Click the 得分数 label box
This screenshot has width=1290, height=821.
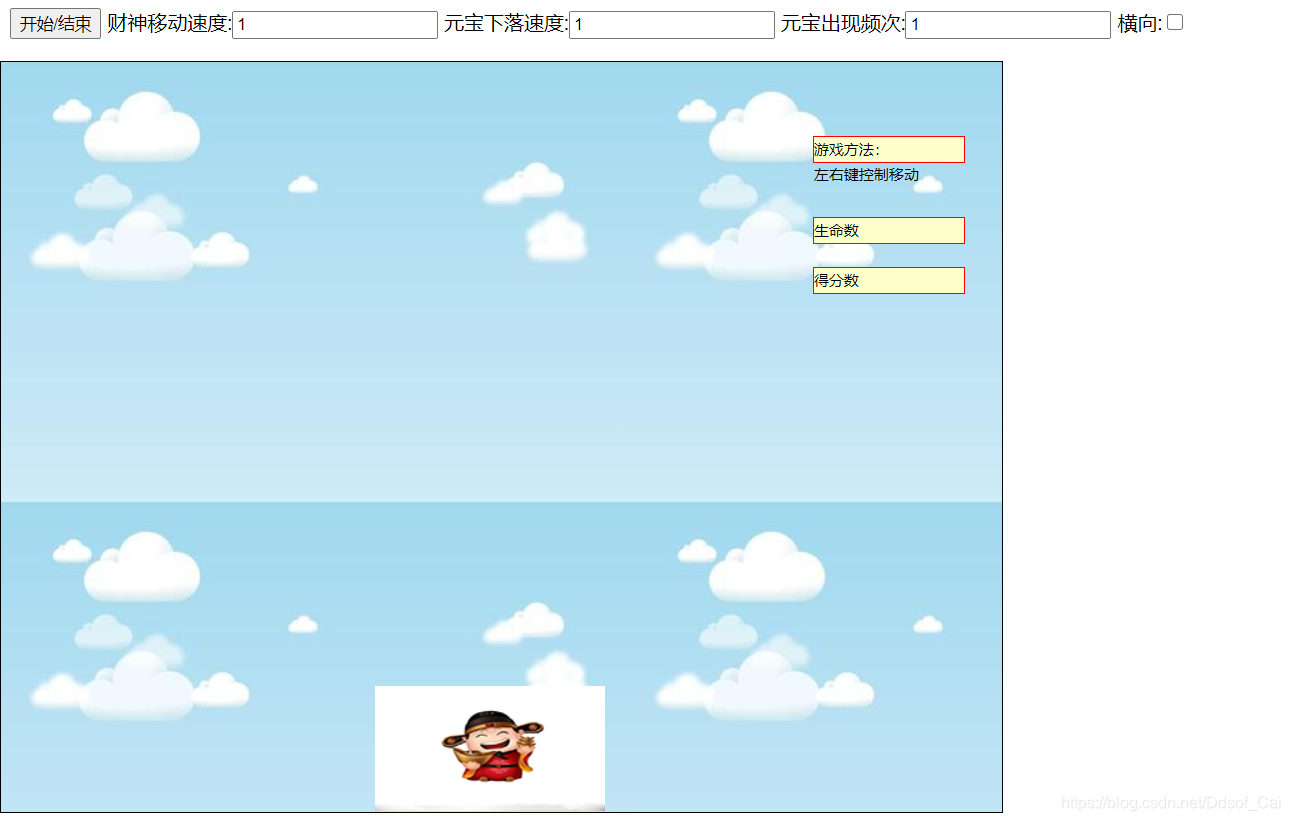coord(889,280)
